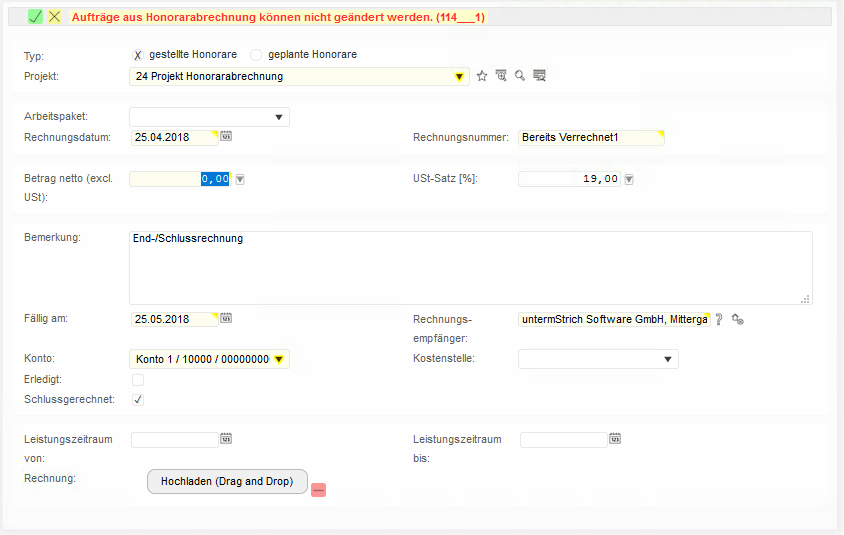Select the gestellte Honorare radio option
This screenshot has width=844, height=535.
pyautogui.click(x=138, y=55)
